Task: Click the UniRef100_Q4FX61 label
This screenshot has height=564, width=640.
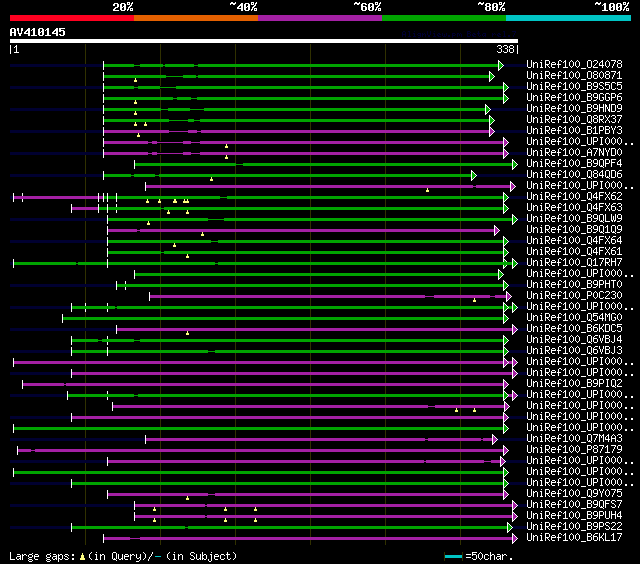Action: pos(574,252)
